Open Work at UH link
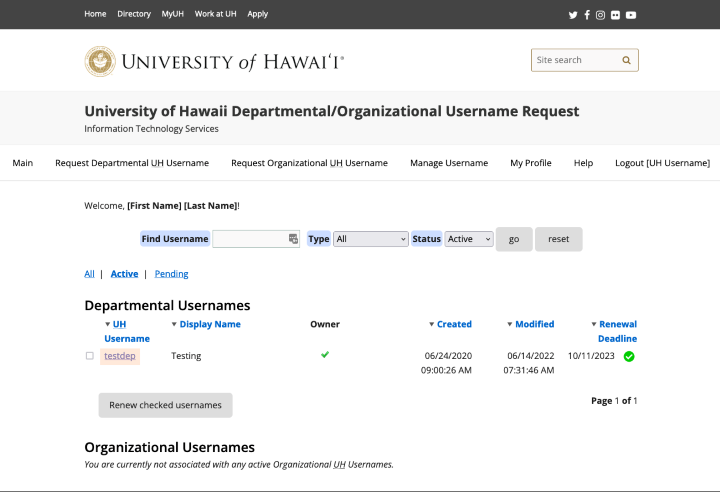The height and width of the screenshot is (492, 720). [215, 14]
